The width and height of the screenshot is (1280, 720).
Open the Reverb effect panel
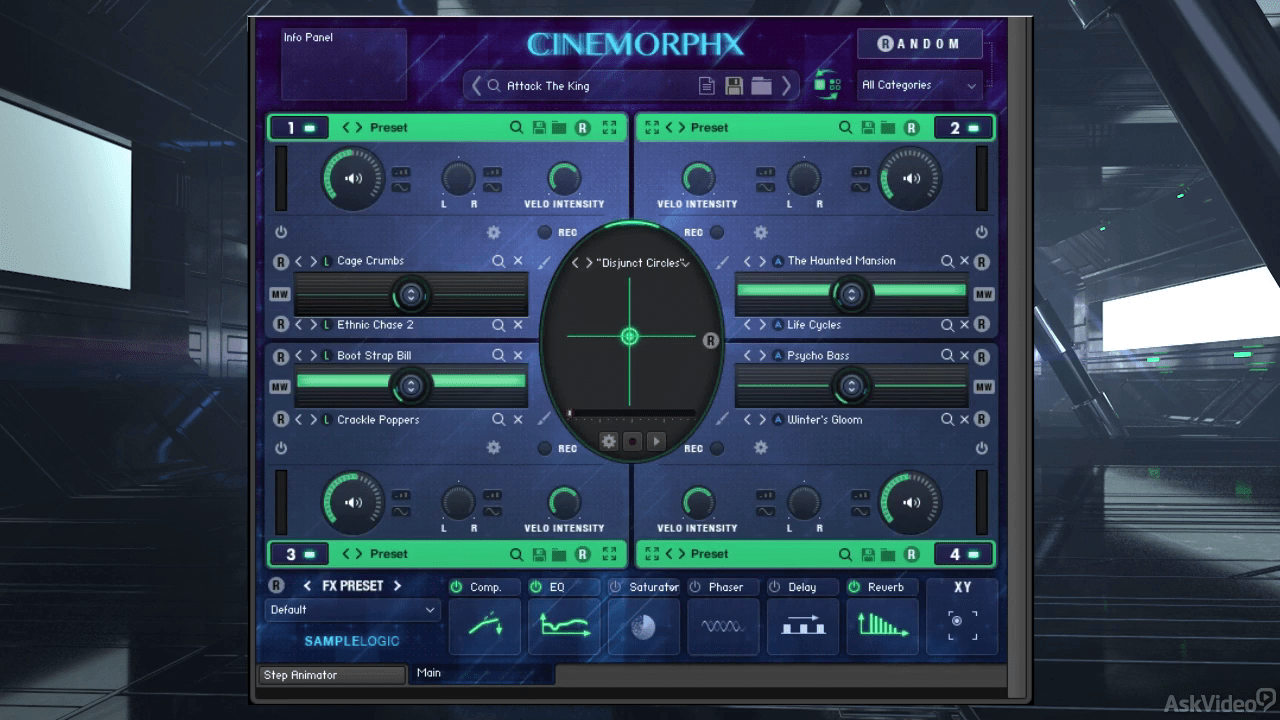(882, 627)
